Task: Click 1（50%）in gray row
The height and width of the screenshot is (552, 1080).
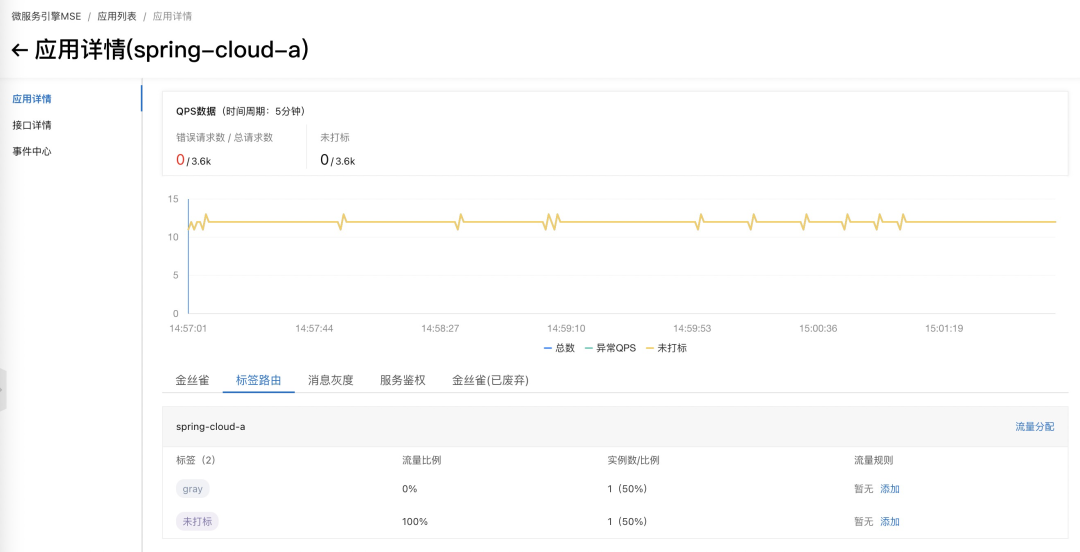Action: point(627,489)
